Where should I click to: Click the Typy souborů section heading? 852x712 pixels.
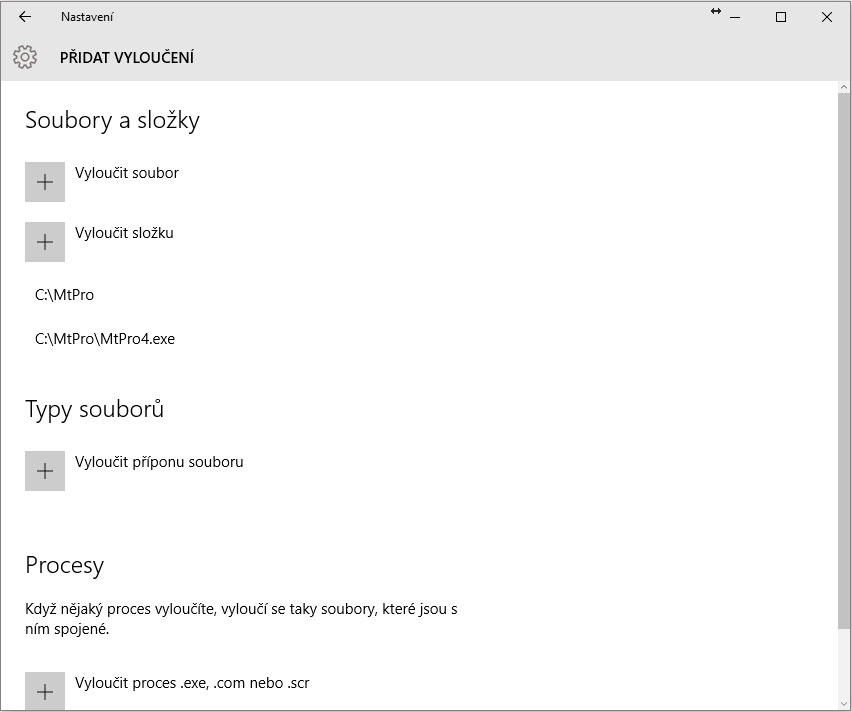pos(94,408)
